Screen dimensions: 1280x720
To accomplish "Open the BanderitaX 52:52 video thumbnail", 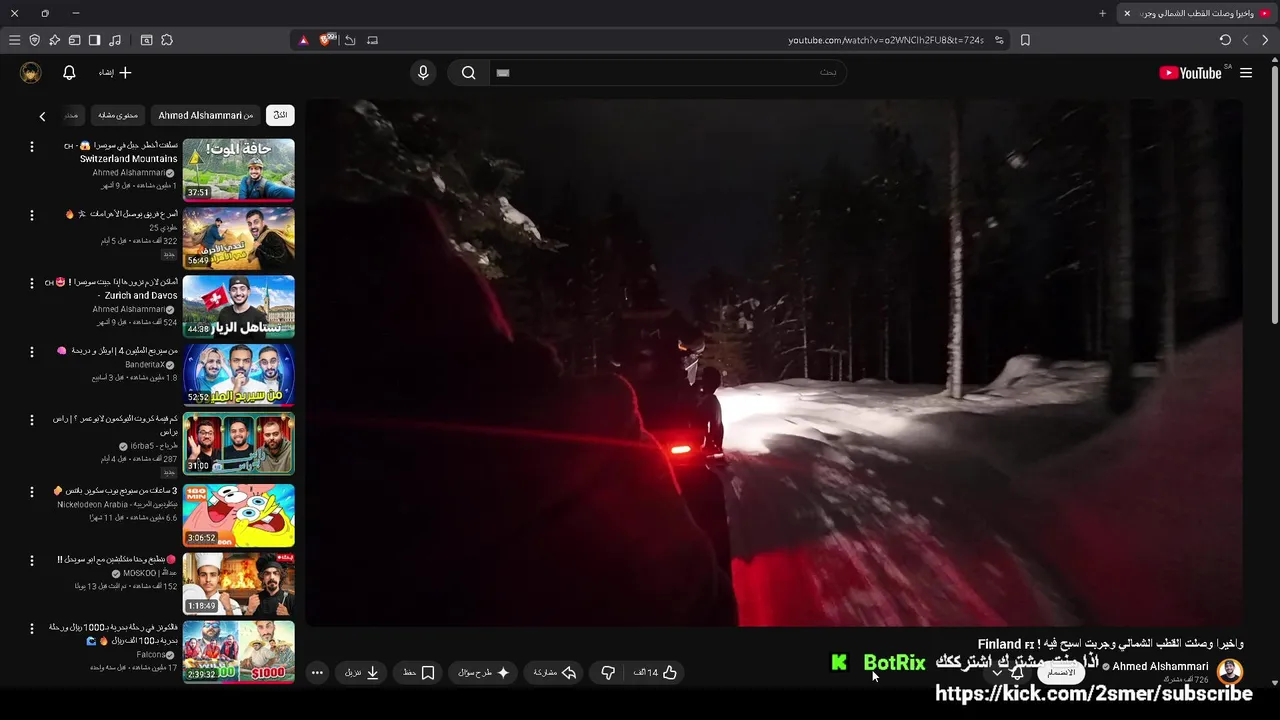I will click(238, 375).
